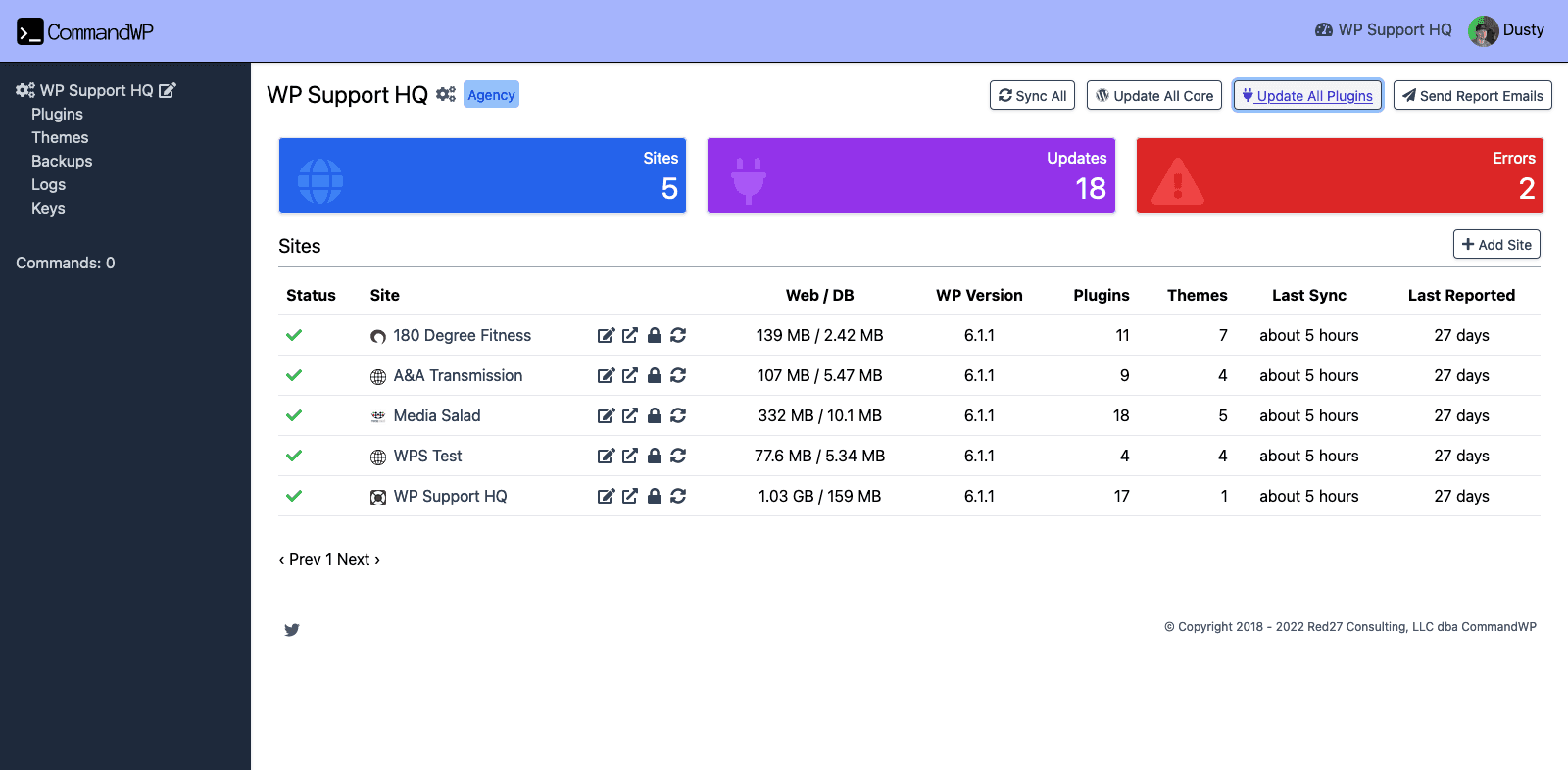Open the Dusty user profile menu
Viewport: 1568px width, 770px height.
coord(1506,30)
